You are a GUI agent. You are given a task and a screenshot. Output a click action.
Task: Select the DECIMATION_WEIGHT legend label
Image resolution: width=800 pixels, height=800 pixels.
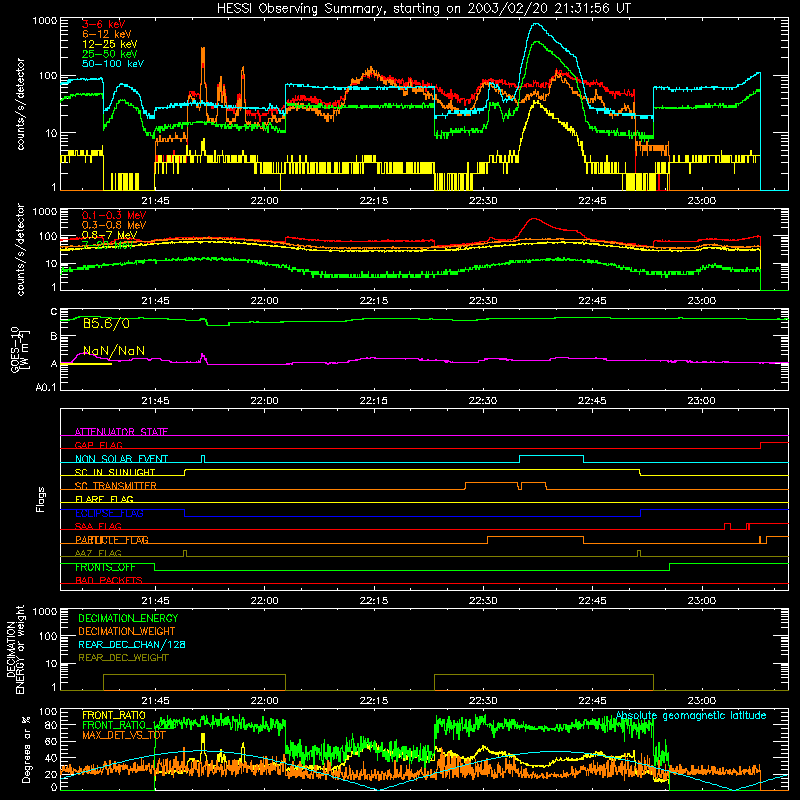pos(127,632)
